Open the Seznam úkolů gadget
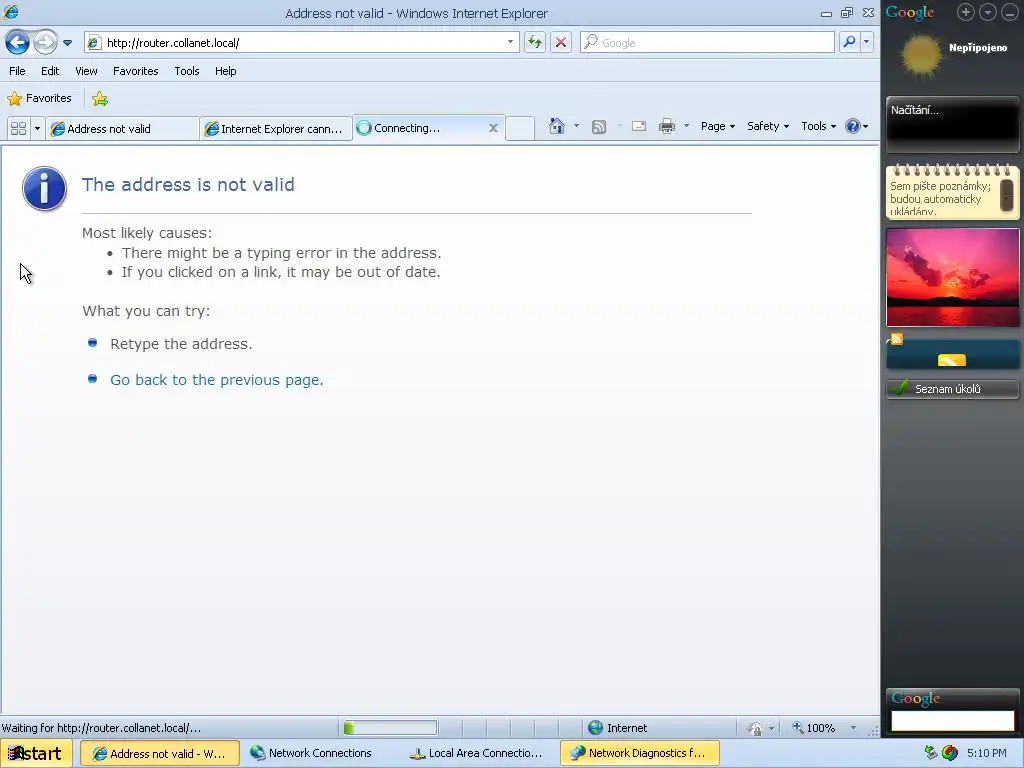Viewport: 1024px width, 768px height. [x=952, y=389]
